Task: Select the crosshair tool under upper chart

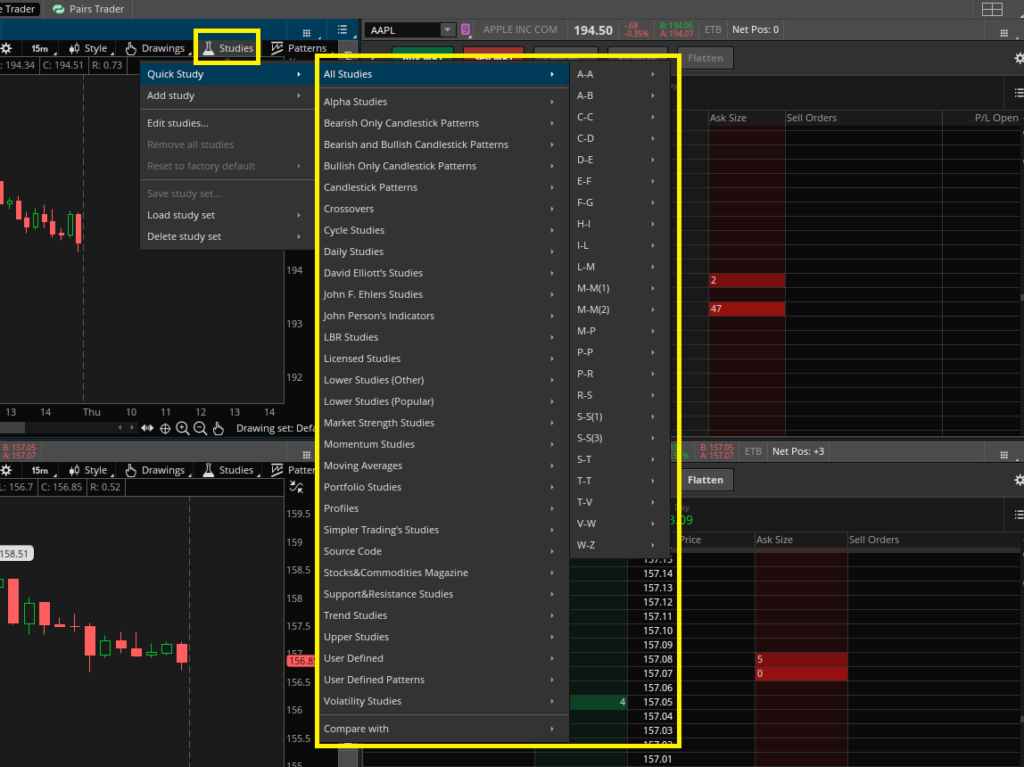Action: 165,429
